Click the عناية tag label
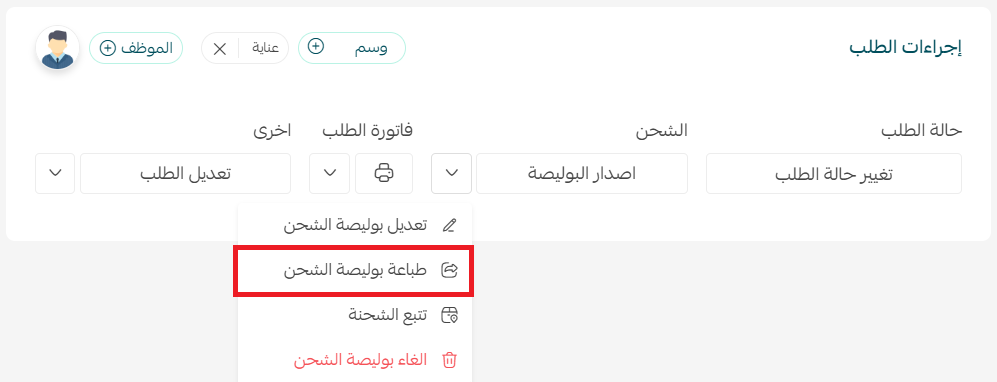Image resolution: width=997 pixels, height=382 pixels. (x=266, y=49)
